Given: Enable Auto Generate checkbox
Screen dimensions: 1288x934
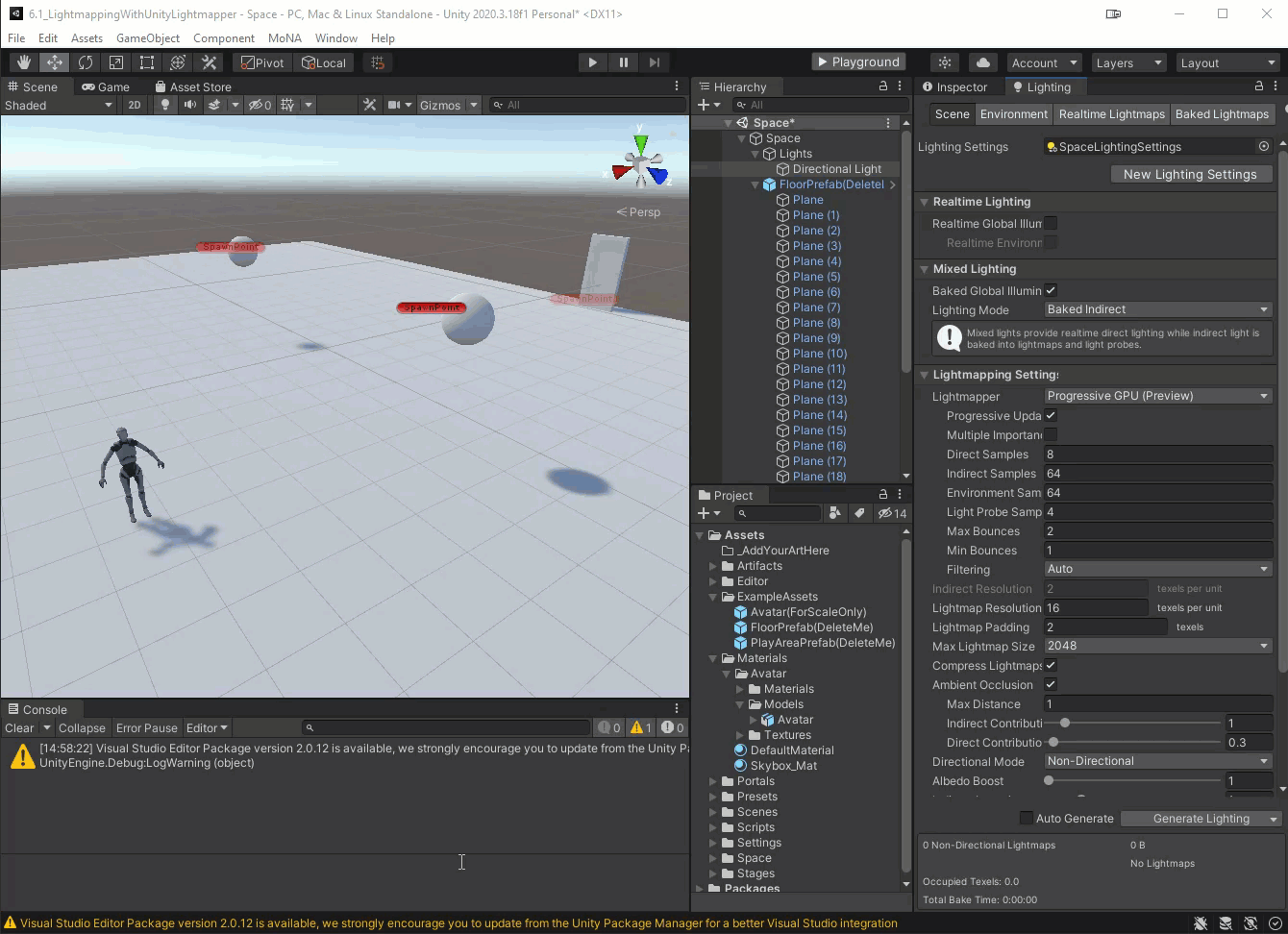Looking at the screenshot, I should (1026, 818).
